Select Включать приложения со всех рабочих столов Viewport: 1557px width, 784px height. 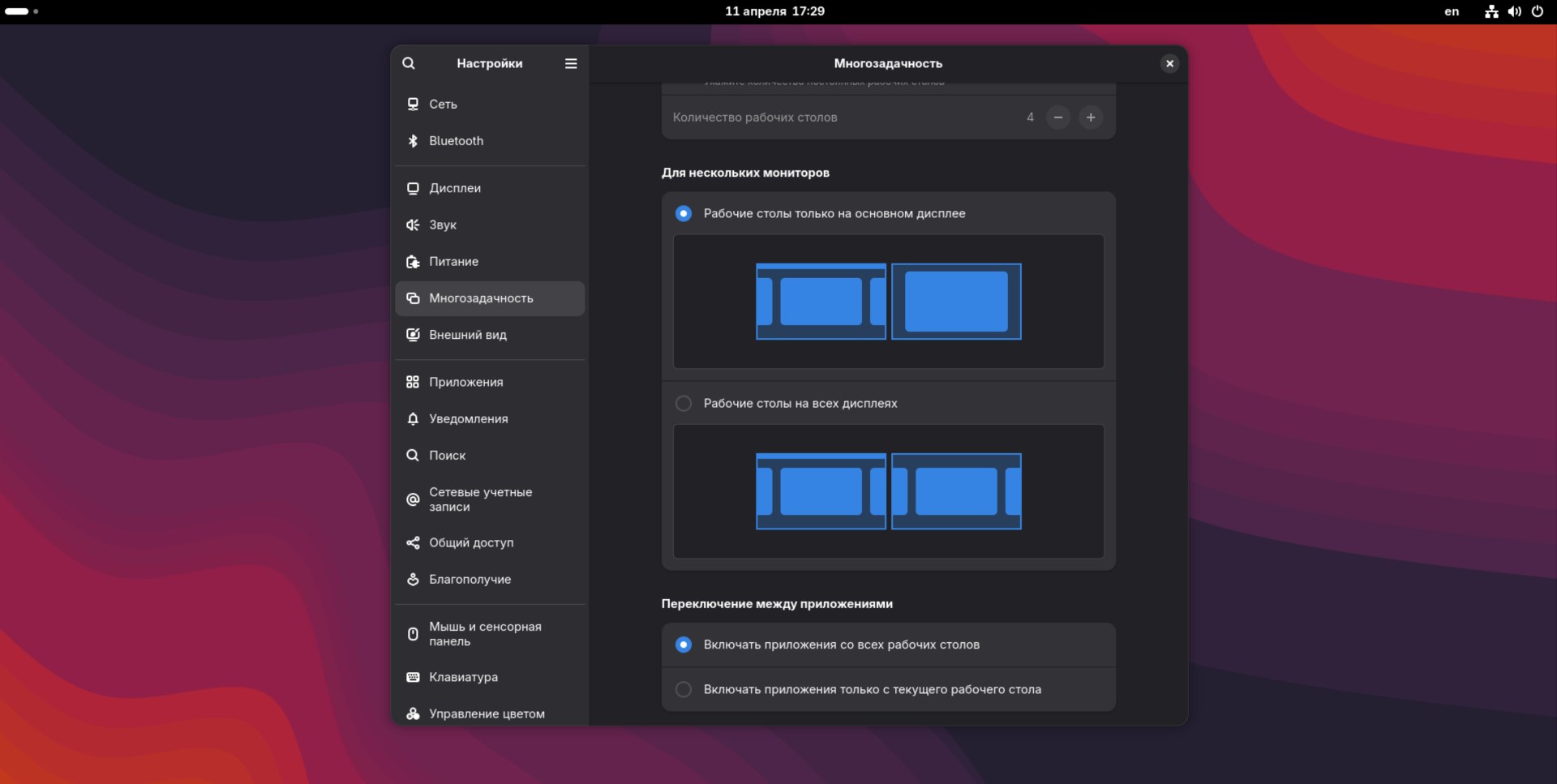pyautogui.click(x=684, y=645)
